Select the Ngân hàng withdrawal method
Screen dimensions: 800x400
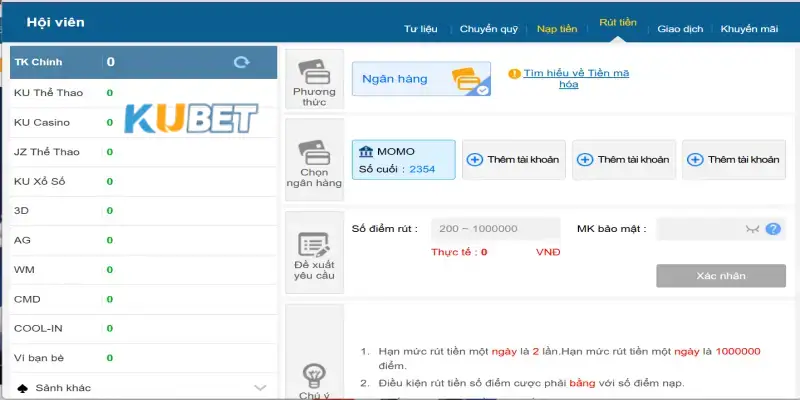point(421,79)
